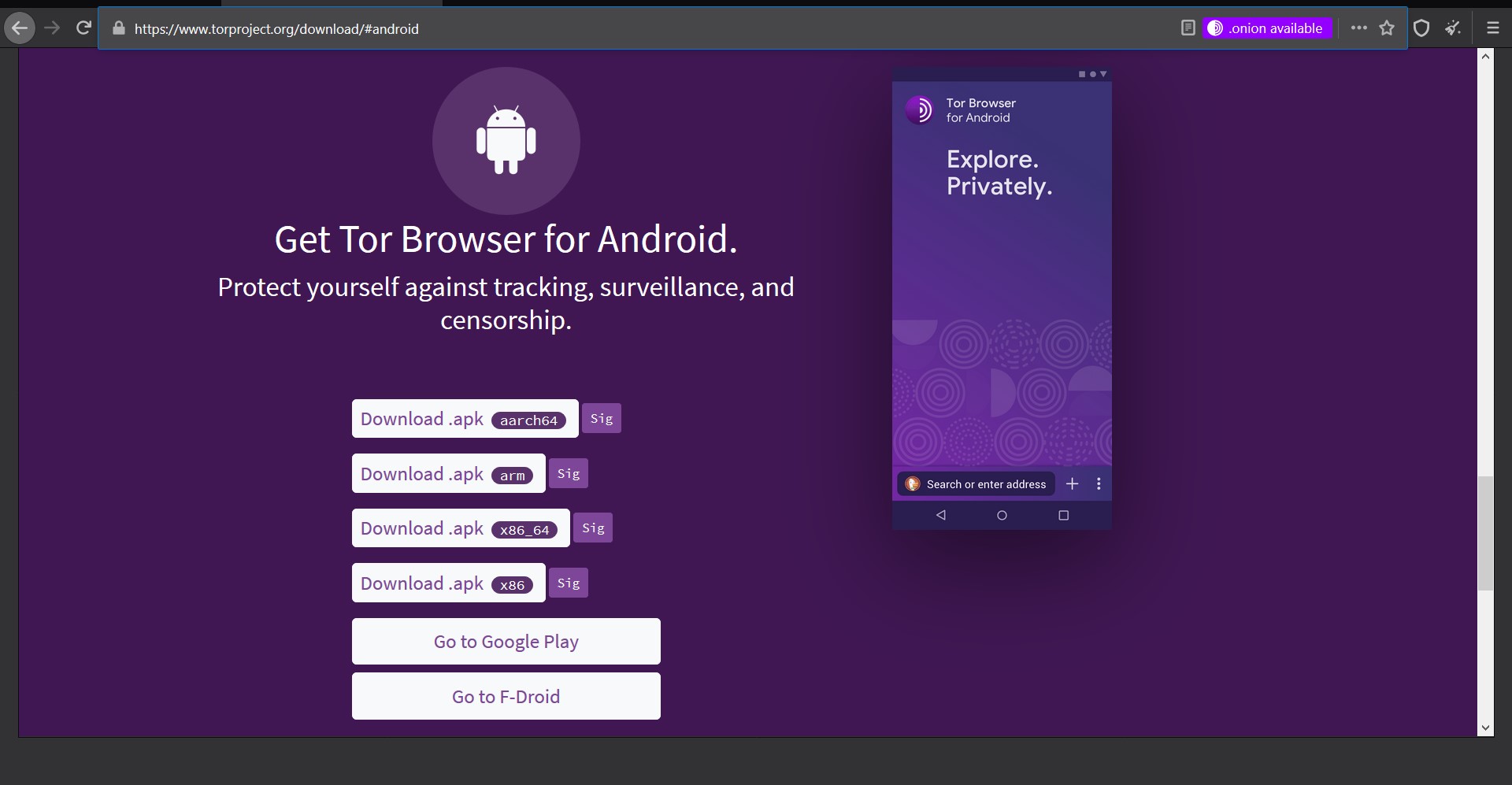Click the 'Get Tor Browser for Android.' heading

(506, 239)
